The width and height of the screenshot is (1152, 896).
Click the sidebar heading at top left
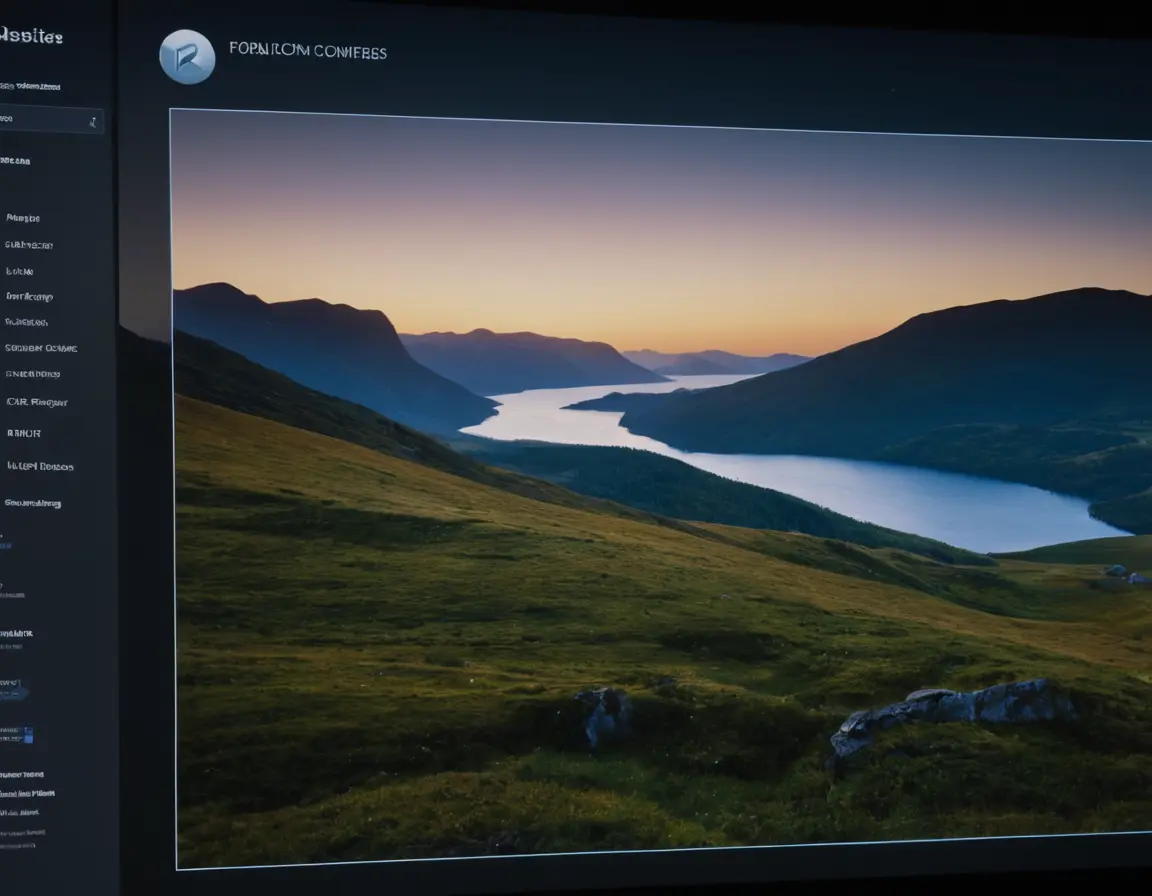(31, 36)
